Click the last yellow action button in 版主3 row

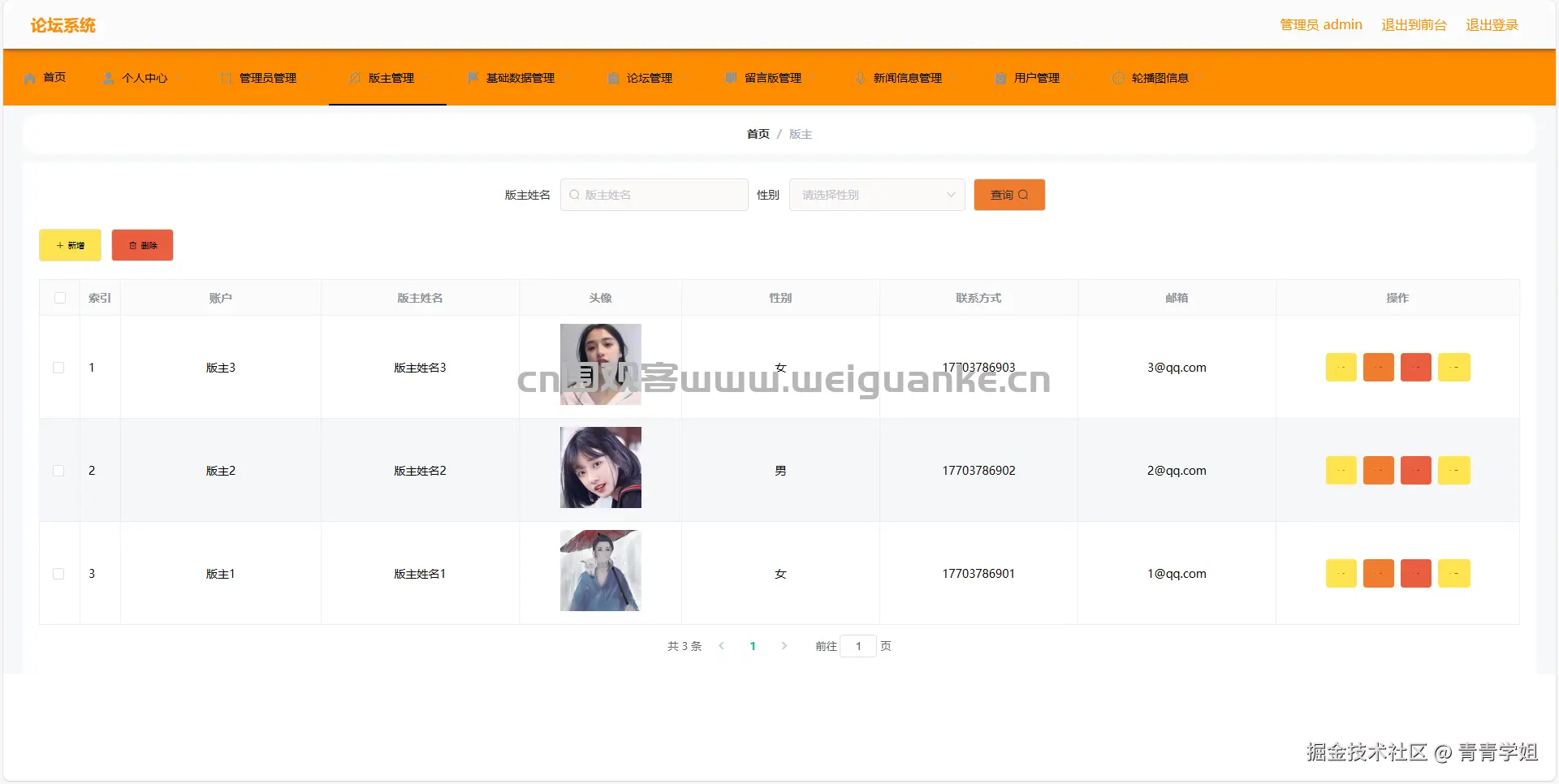pos(1454,368)
